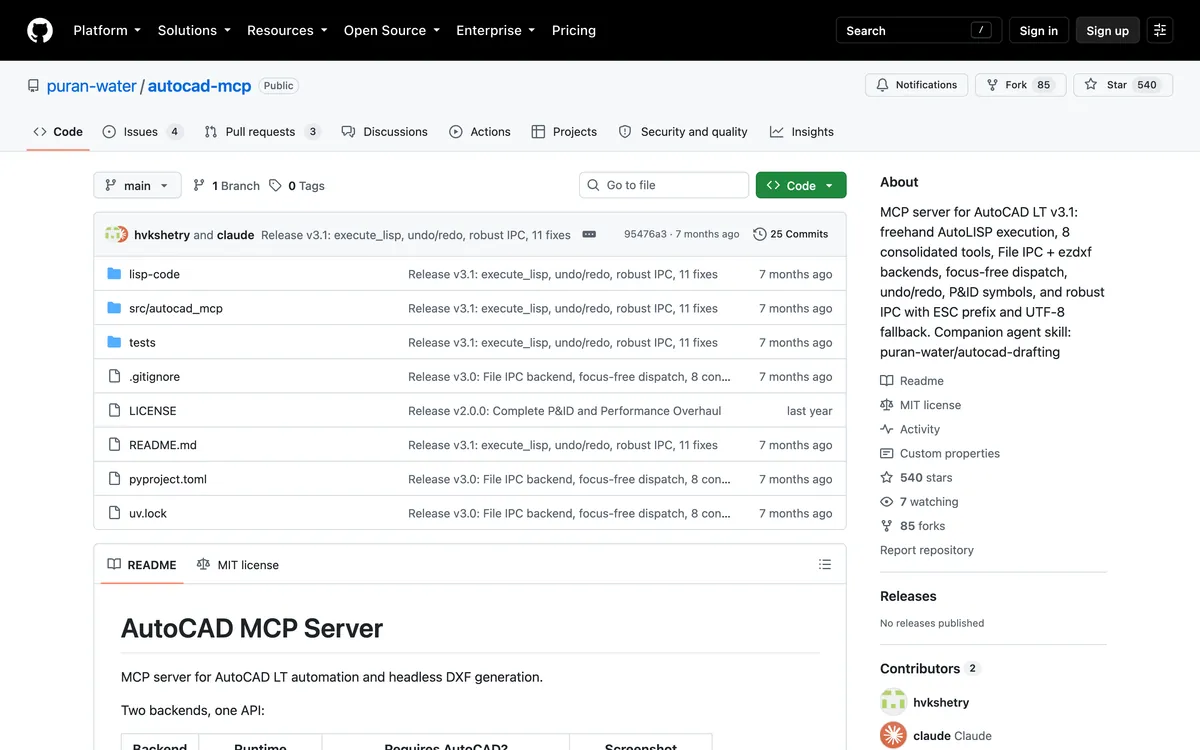Switch to the Projects tab

(564, 132)
